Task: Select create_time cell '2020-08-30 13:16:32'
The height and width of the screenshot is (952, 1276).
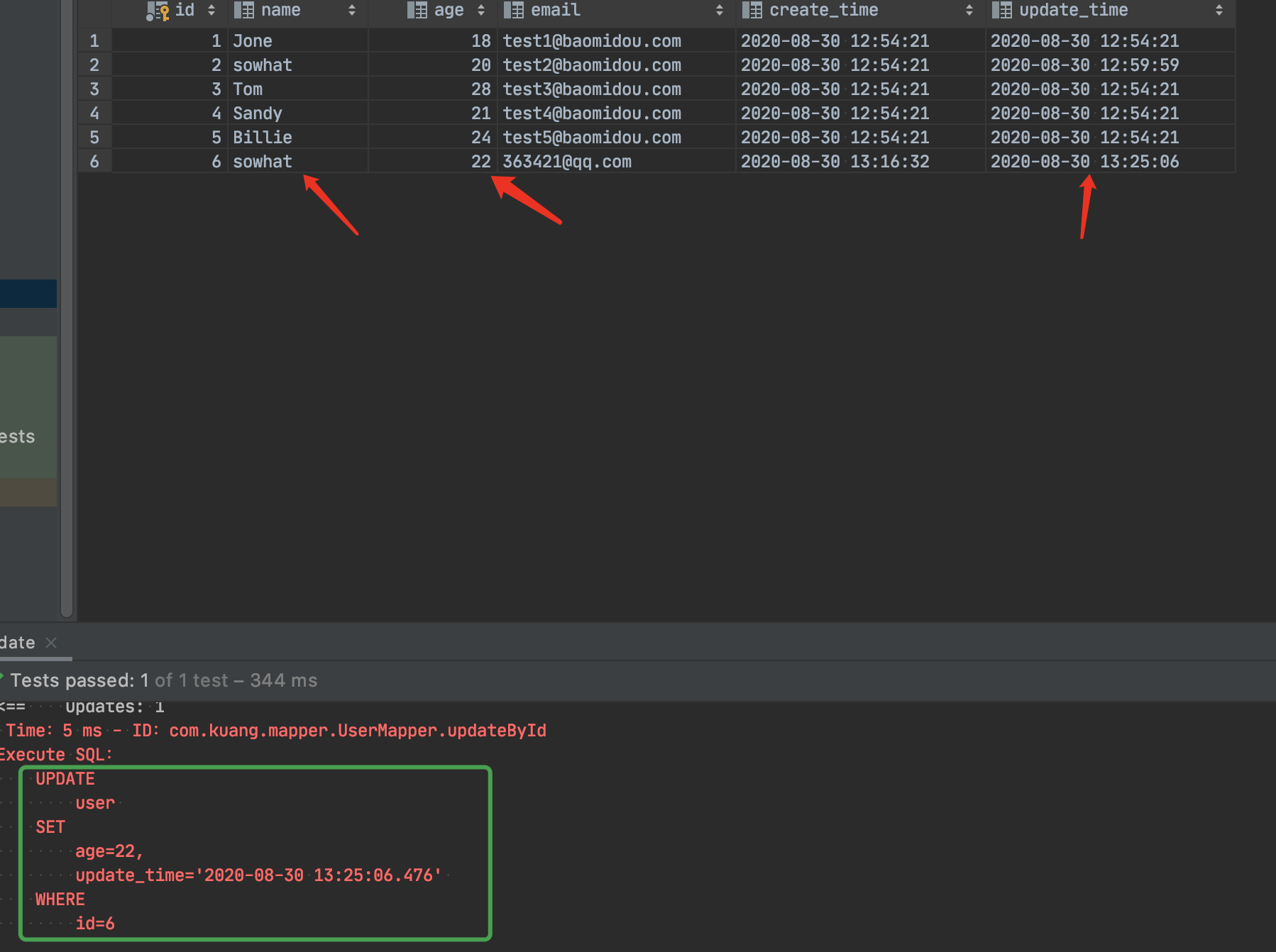Action: [x=860, y=162]
